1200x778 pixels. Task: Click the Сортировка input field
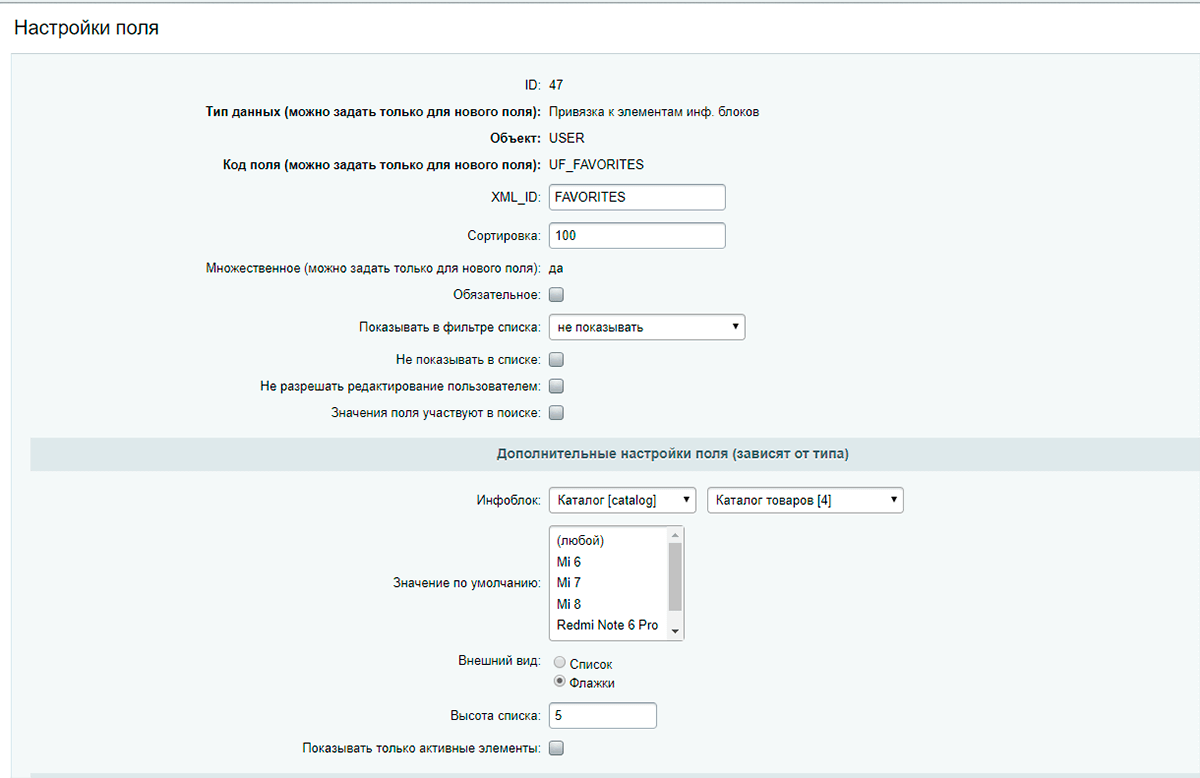pyautogui.click(x=637, y=235)
